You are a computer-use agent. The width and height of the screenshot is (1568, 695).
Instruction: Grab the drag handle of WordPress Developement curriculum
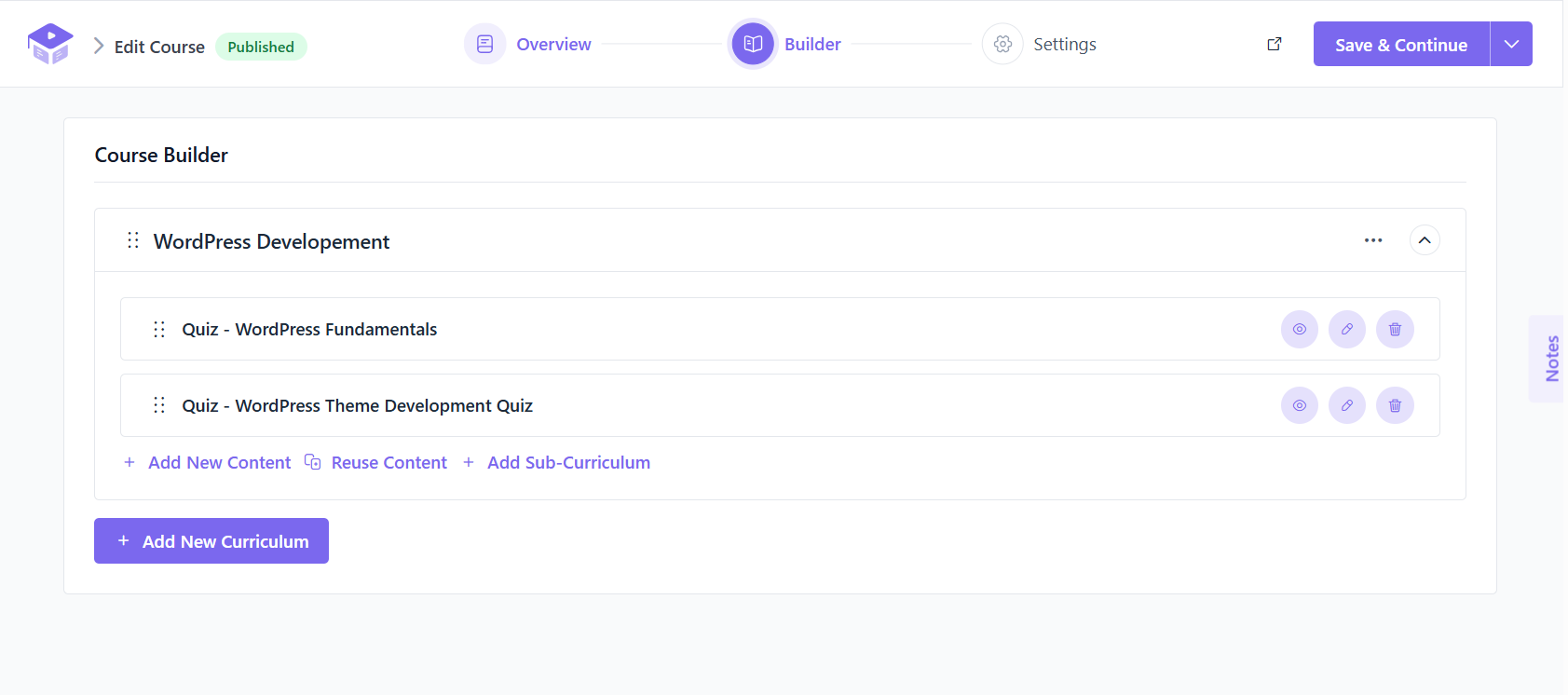coord(133,240)
